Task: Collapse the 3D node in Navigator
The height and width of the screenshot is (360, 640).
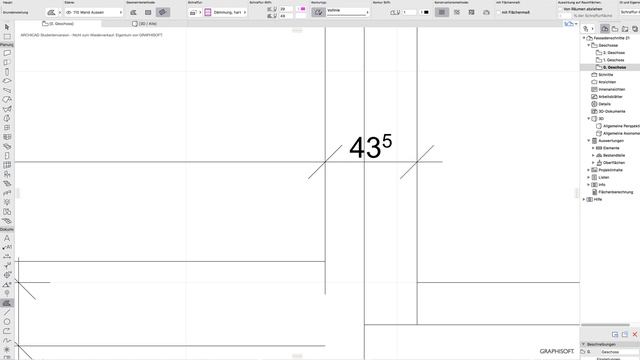Action: 589,119
